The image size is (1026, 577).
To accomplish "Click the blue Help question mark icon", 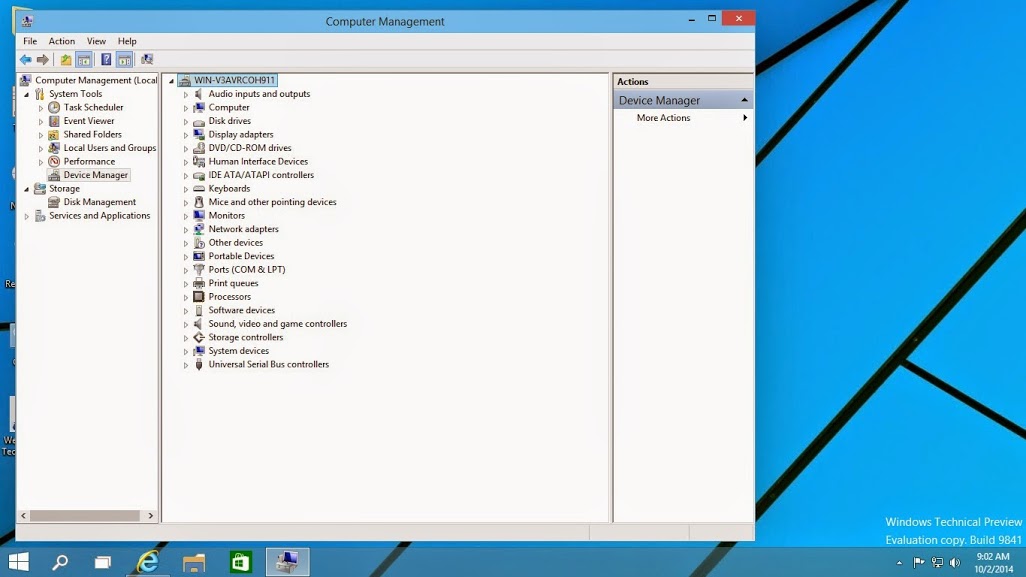I will (x=106, y=60).
